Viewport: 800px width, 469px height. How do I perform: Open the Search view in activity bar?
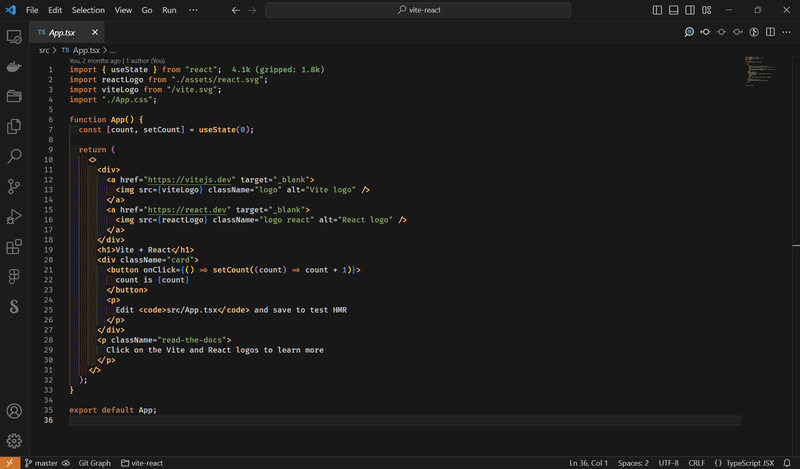click(x=14, y=156)
